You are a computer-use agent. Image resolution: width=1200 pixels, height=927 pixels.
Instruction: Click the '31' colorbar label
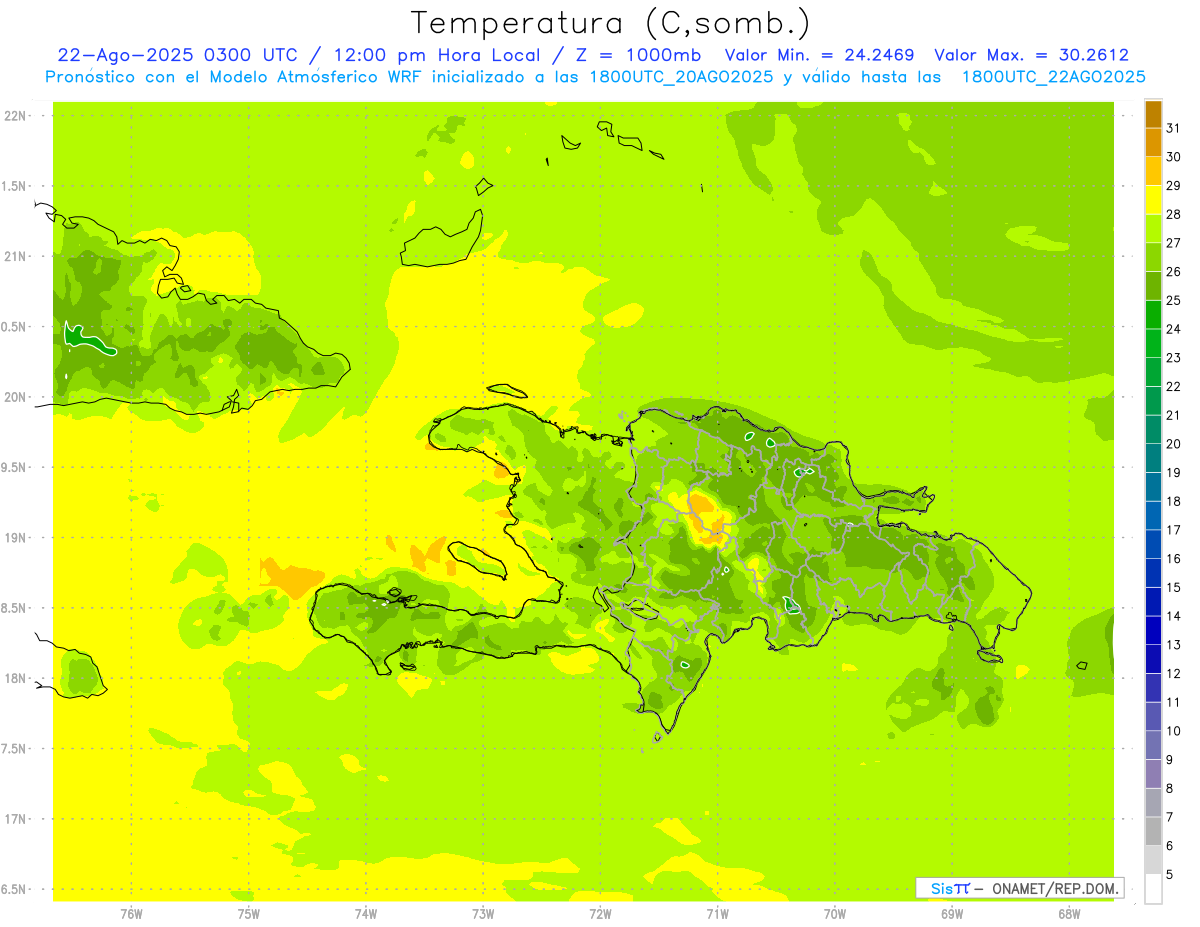(1174, 128)
